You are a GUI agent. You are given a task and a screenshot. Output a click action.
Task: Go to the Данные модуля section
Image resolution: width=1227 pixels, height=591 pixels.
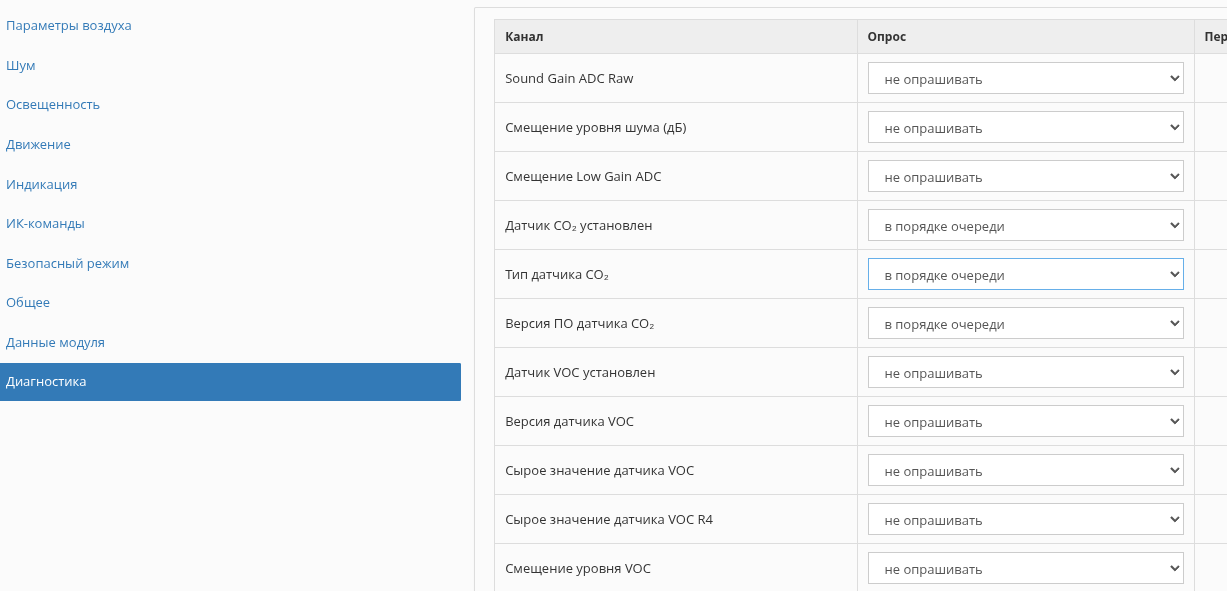(55, 342)
